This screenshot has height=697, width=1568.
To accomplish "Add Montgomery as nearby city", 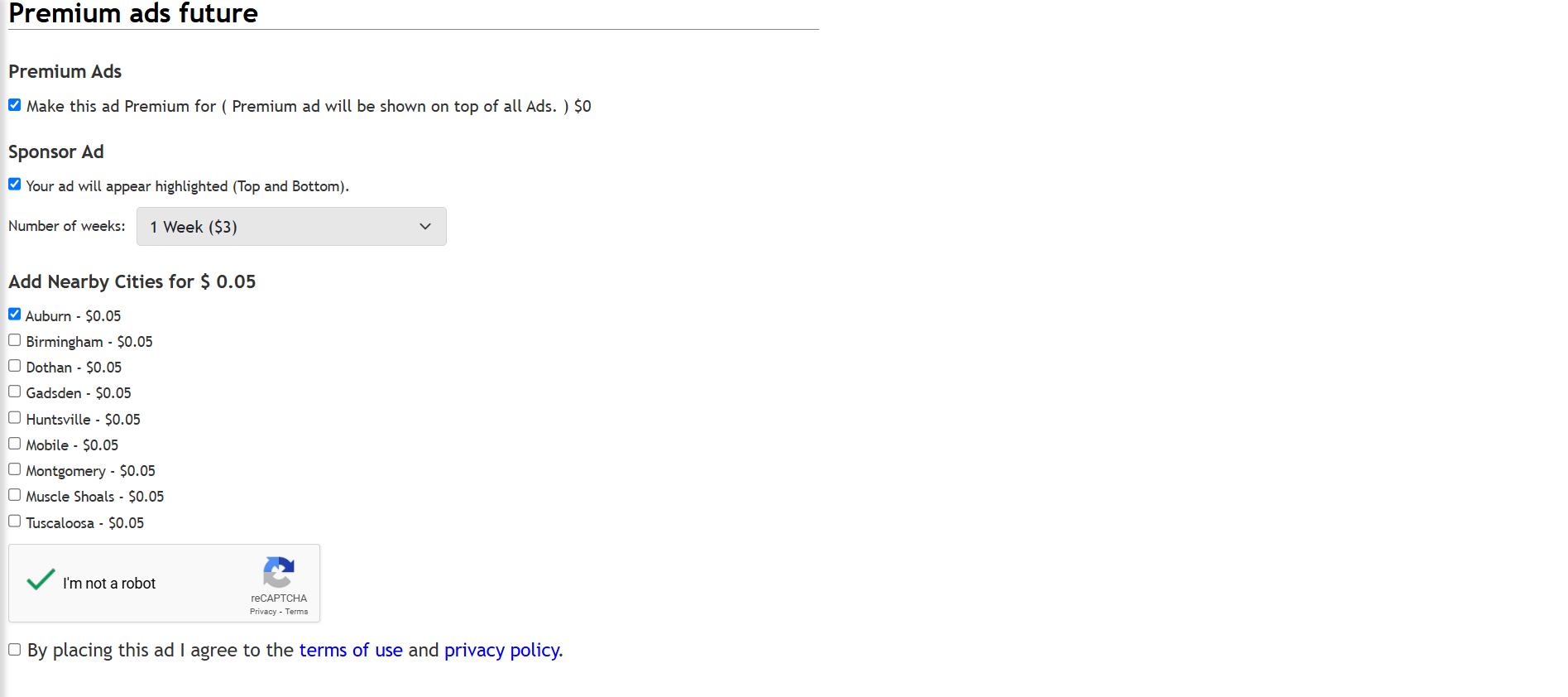I will 15,469.
